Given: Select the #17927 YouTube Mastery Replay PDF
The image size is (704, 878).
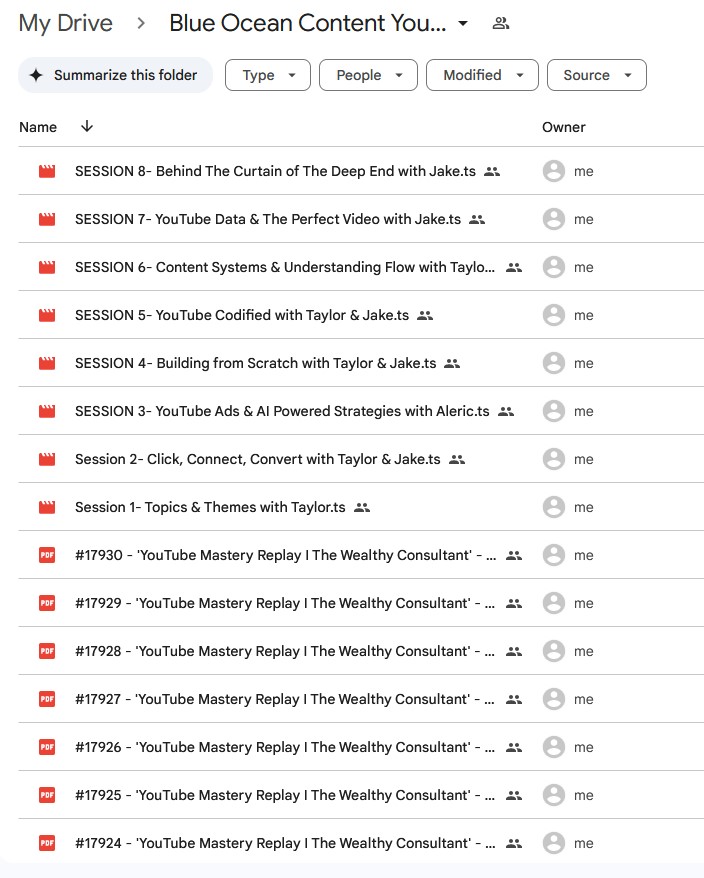Looking at the screenshot, I should coord(285,699).
